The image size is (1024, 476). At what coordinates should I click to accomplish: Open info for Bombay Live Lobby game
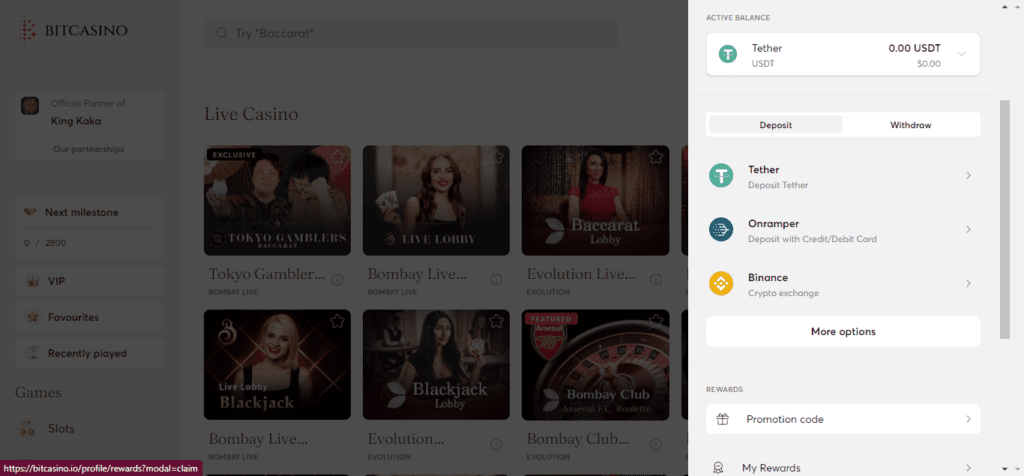pyautogui.click(x=496, y=279)
